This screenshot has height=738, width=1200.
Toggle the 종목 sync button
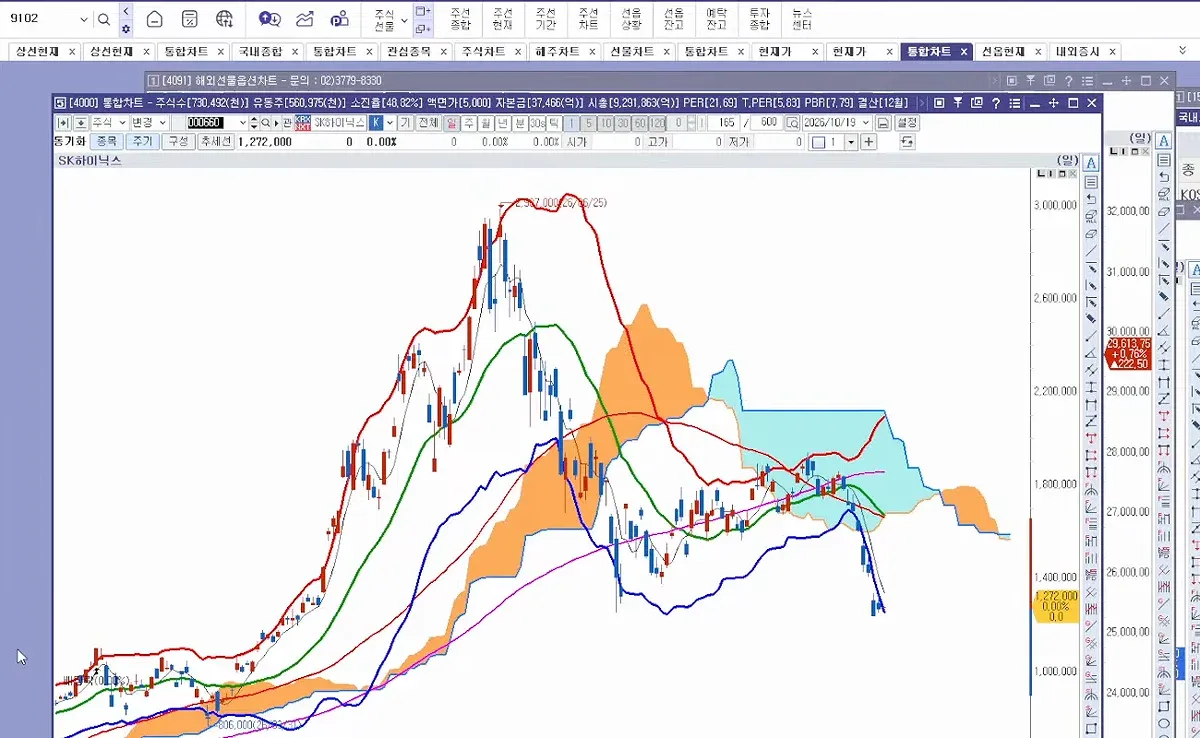106,142
